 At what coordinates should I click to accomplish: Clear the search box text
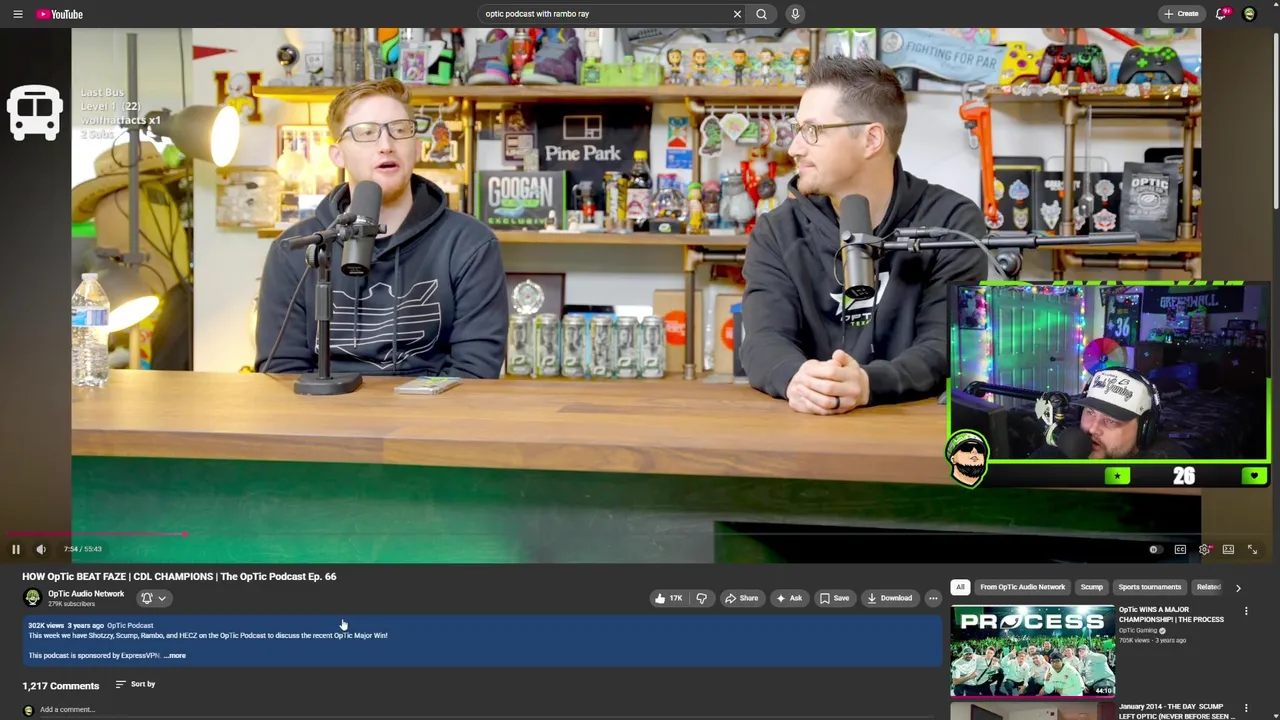(737, 14)
